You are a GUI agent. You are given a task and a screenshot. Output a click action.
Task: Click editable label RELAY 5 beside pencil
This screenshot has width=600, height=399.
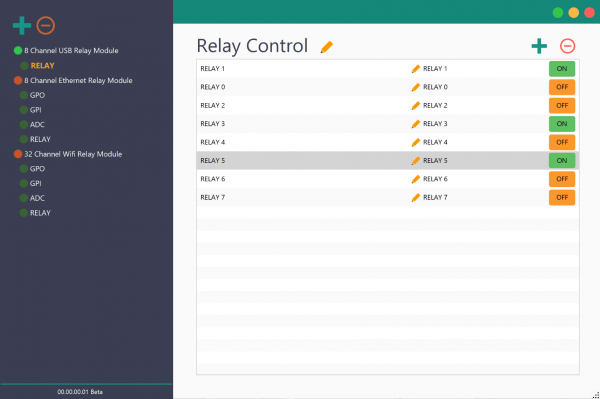tap(435, 160)
